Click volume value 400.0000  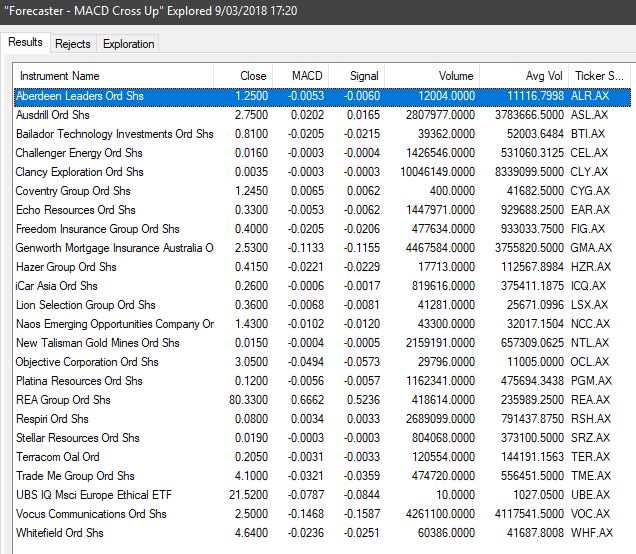[452, 191]
